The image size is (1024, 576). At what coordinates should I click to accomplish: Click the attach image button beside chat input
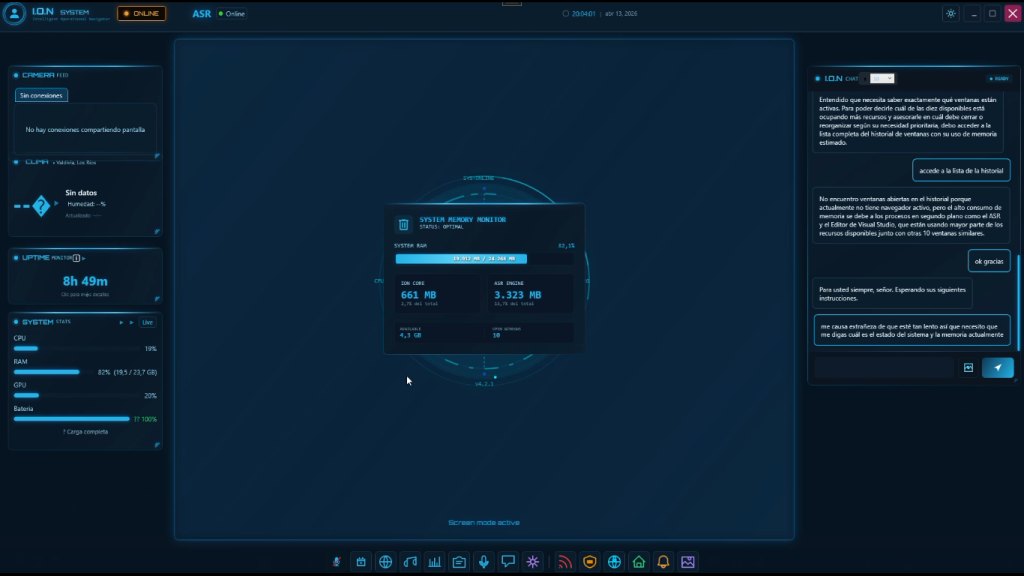[968, 368]
